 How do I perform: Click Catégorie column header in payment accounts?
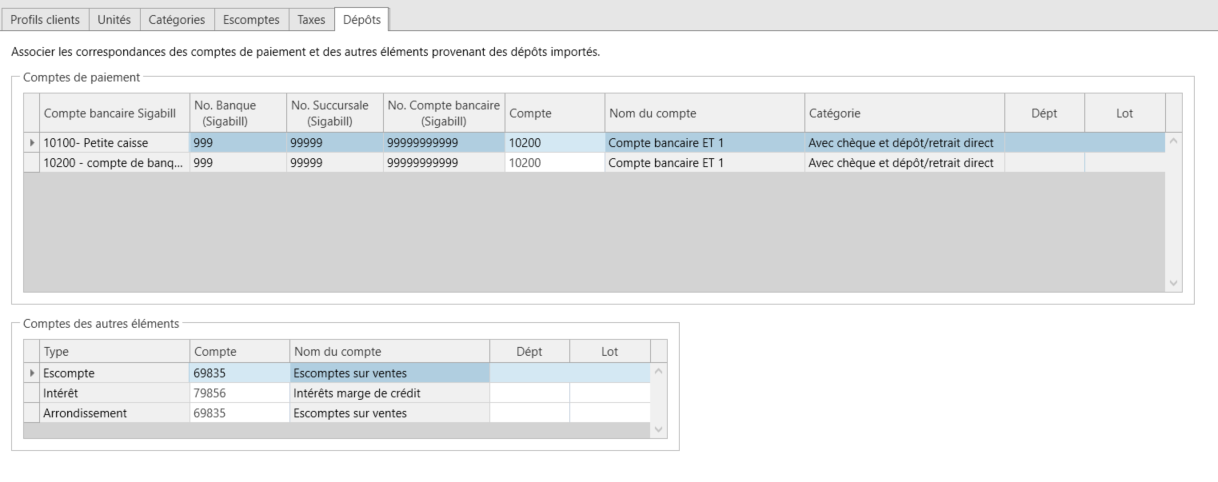pyautogui.click(x=904, y=114)
